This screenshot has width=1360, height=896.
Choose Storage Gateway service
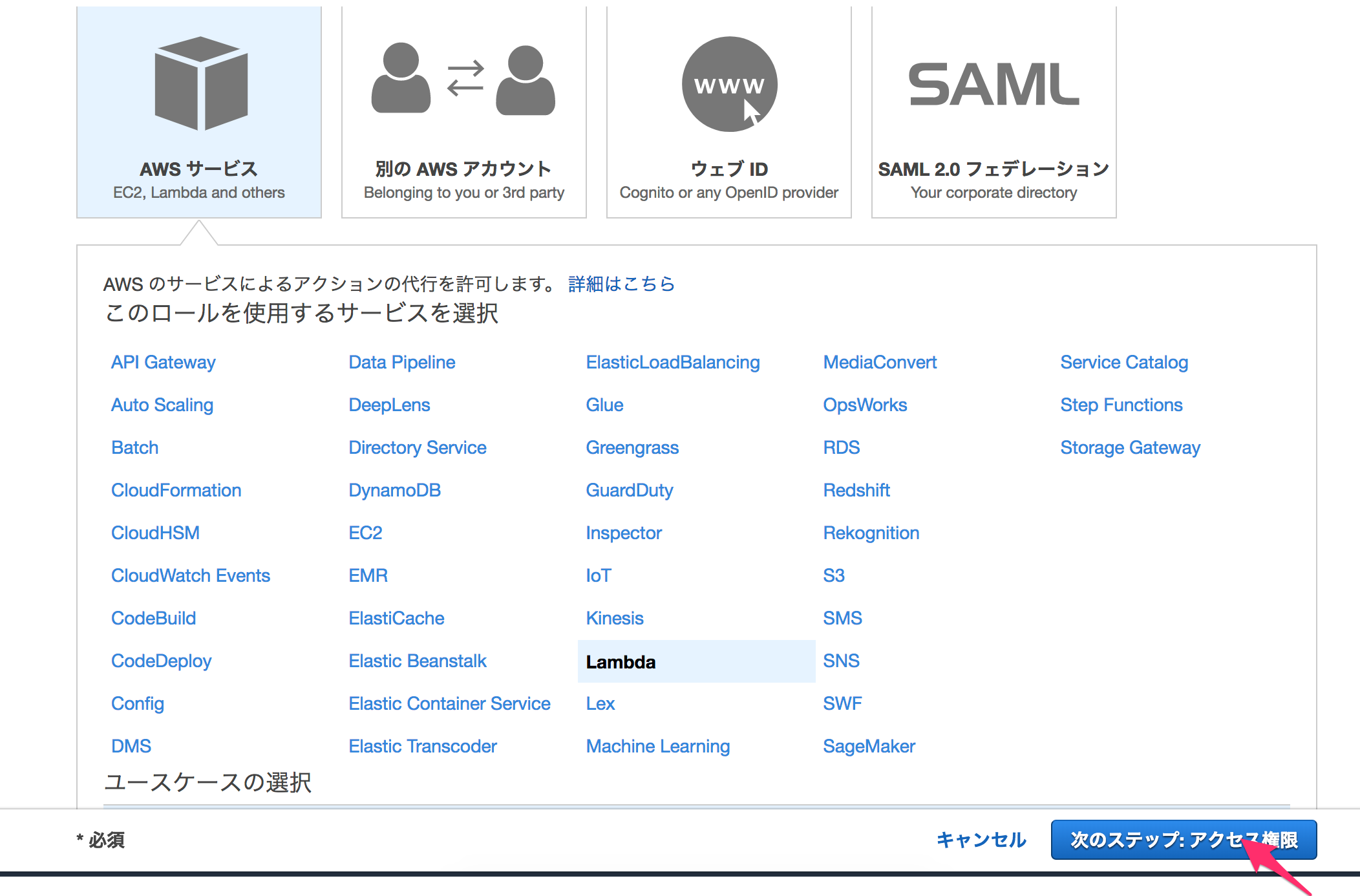click(x=1129, y=447)
